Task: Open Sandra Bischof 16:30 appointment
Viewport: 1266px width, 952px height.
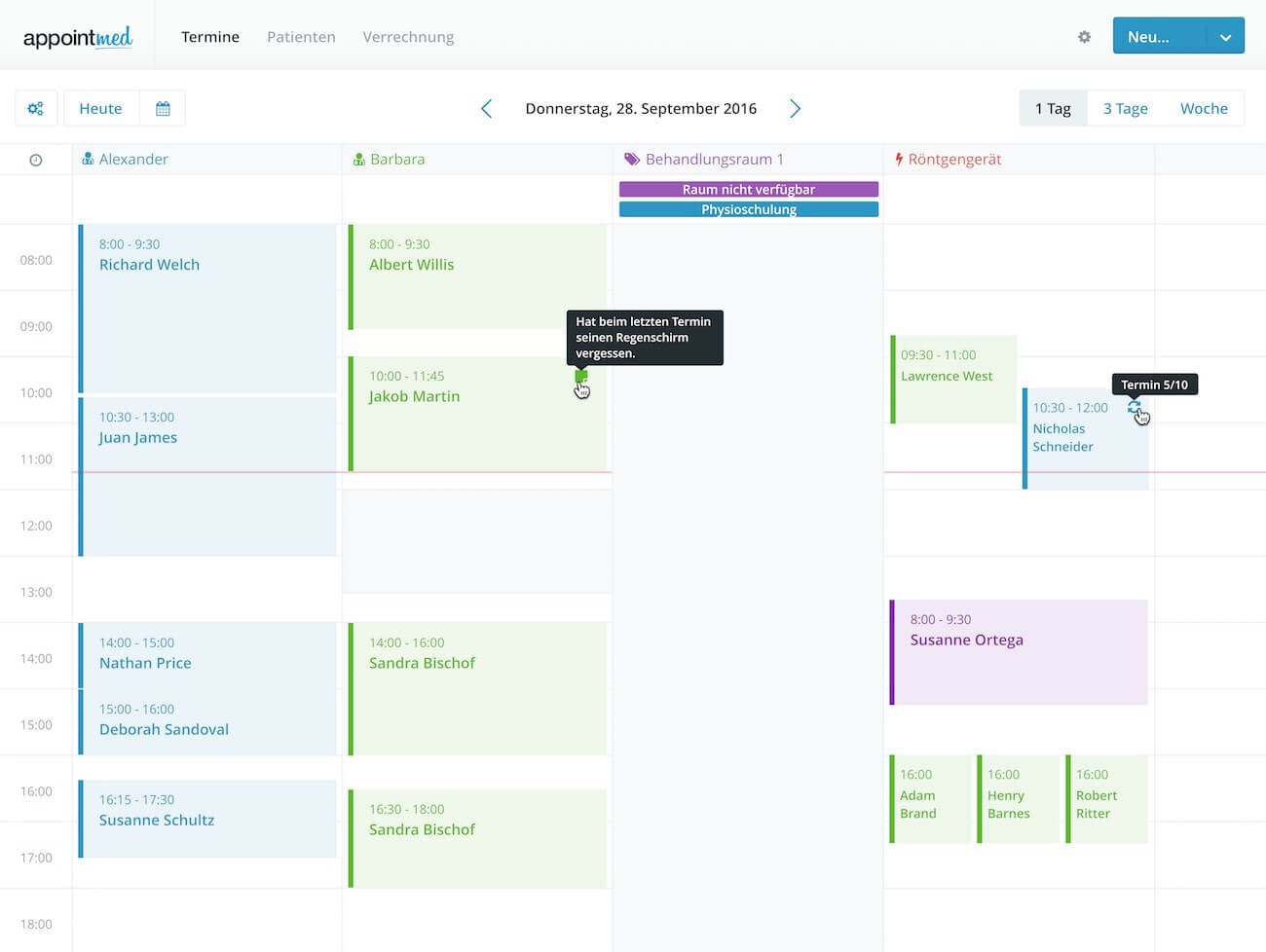Action: coord(477,838)
